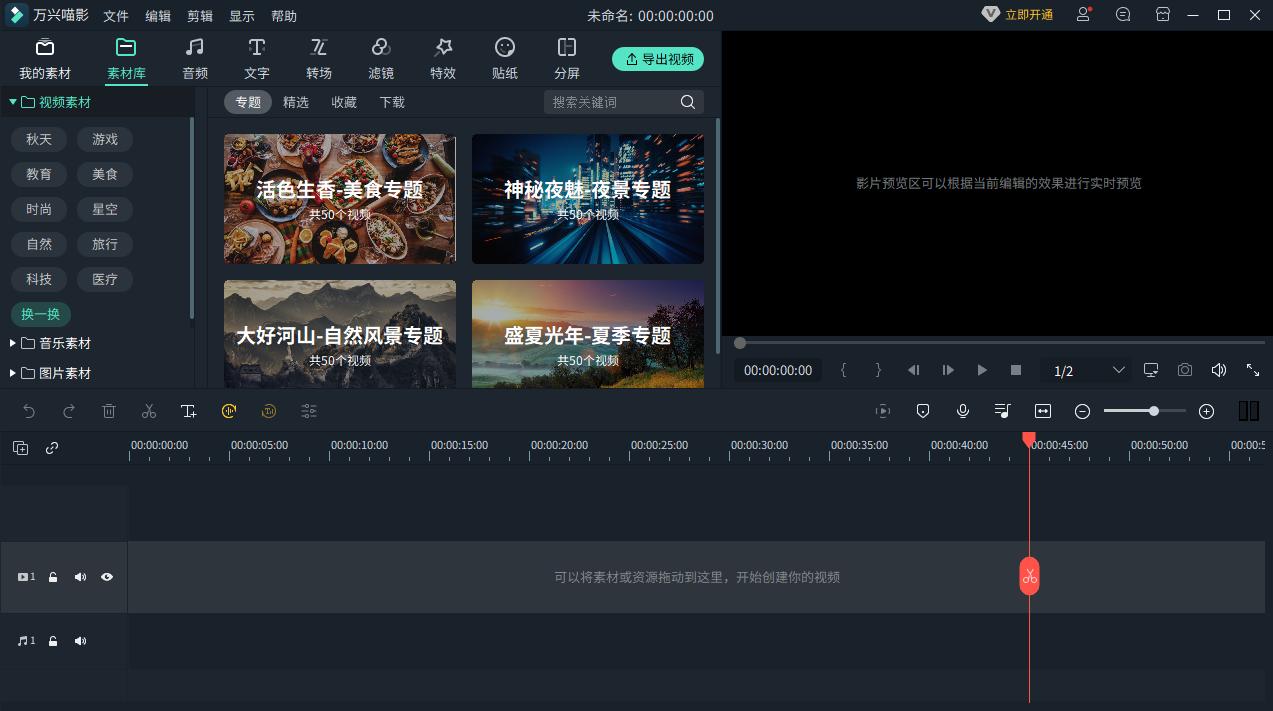
Task: Expand the 视频素材 category in the sidebar
Action: [13, 101]
